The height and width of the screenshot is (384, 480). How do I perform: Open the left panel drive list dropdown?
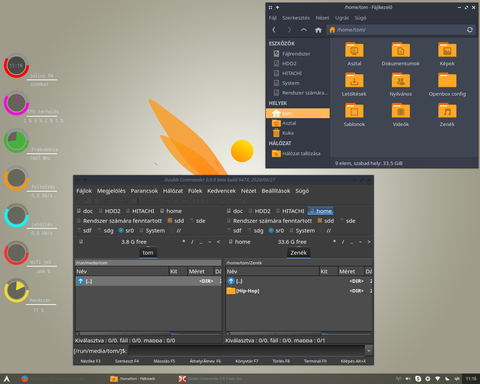click(81, 242)
